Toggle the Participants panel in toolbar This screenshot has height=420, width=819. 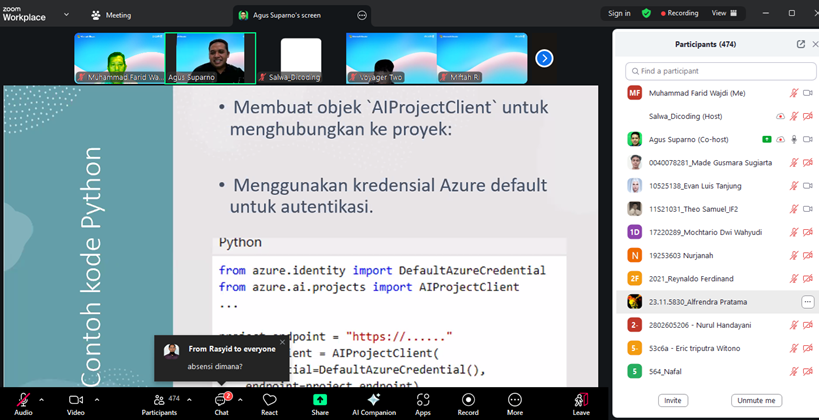coord(159,404)
